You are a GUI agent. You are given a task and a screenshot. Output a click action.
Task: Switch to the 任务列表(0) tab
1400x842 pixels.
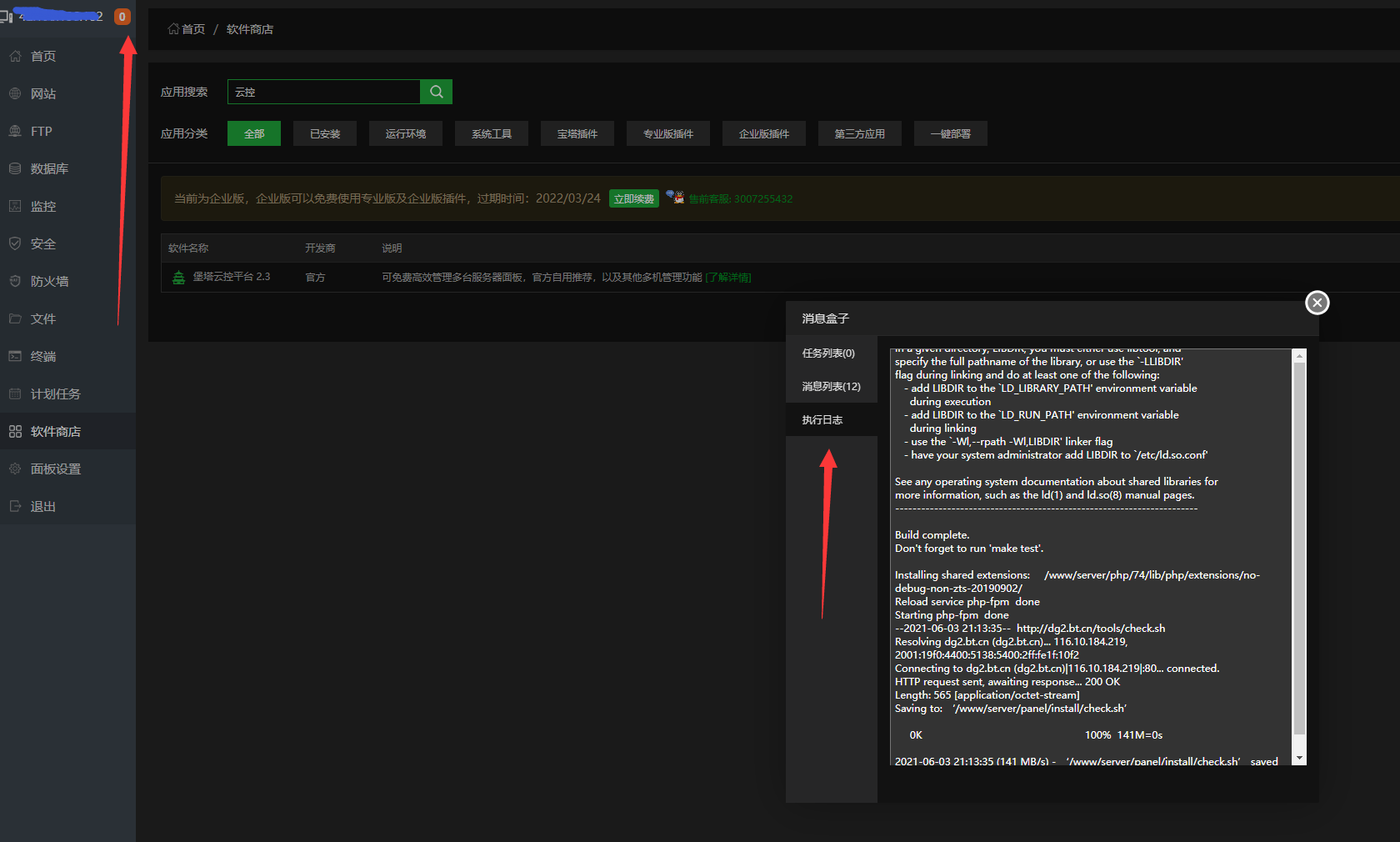(x=831, y=353)
